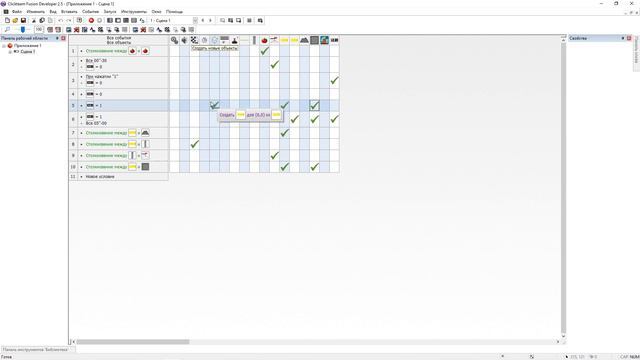
Task: Go to the previous scene arrow
Action: coord(203,20)
